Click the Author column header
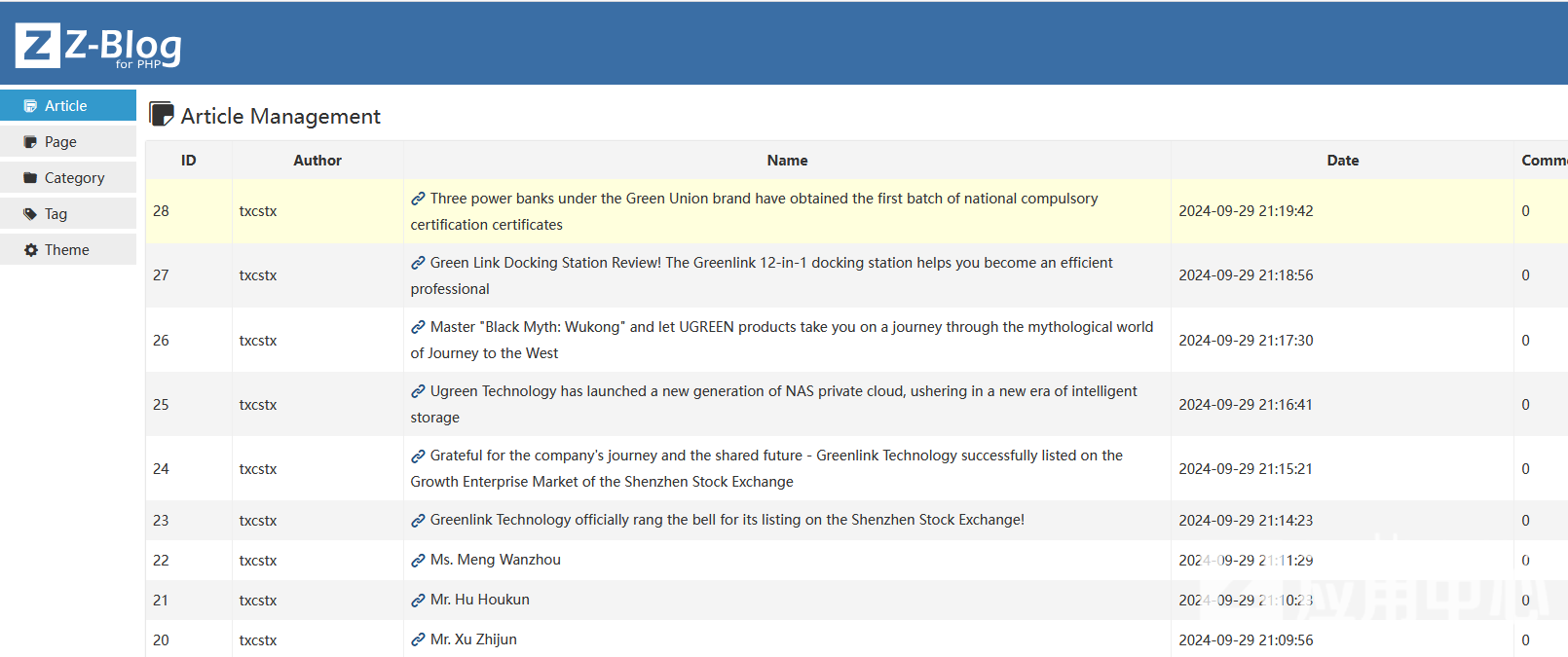Screen dimensions: 1568x657 click(317, 161)
